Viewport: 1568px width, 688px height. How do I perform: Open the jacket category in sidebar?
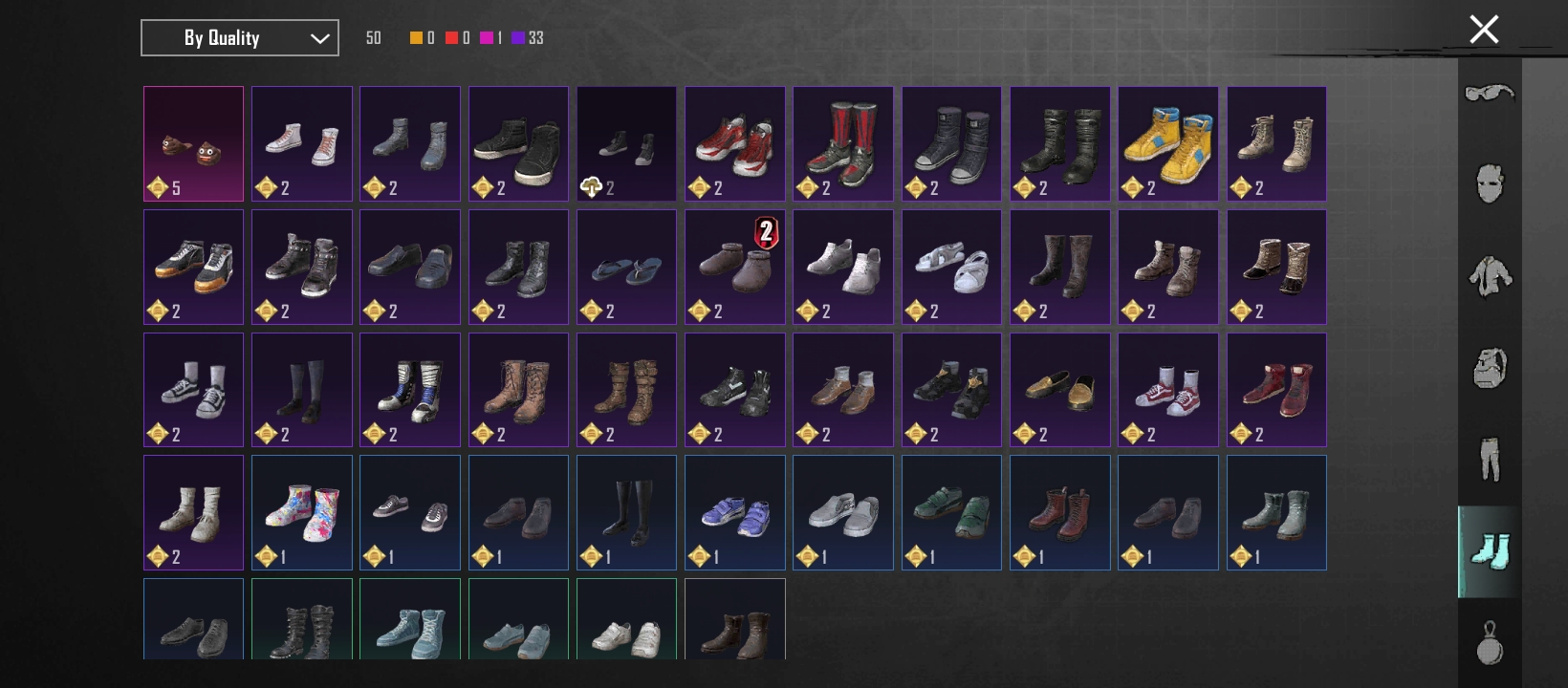tap(1490, 276)
